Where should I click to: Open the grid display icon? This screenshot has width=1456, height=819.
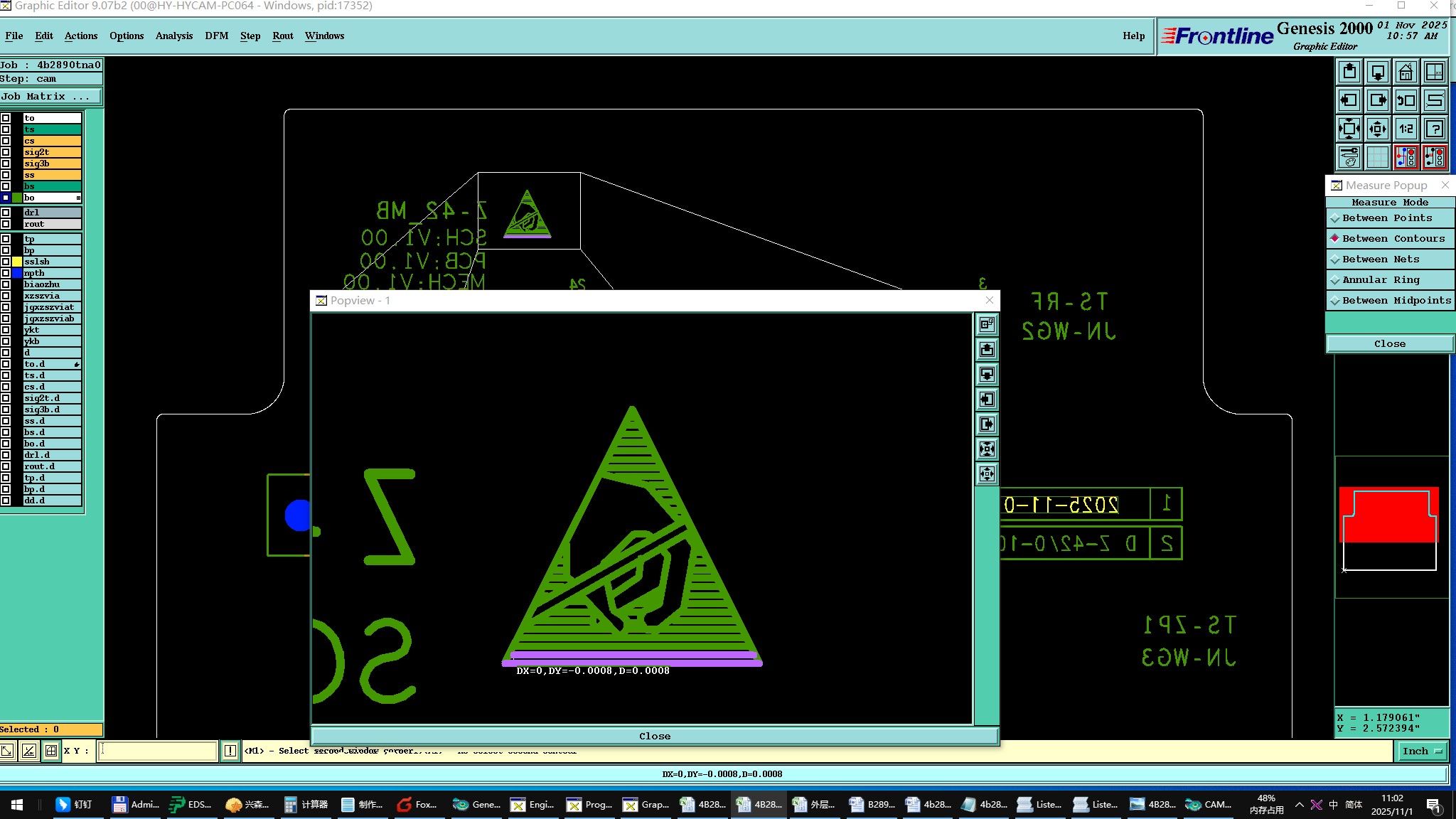click(1377, 157)
